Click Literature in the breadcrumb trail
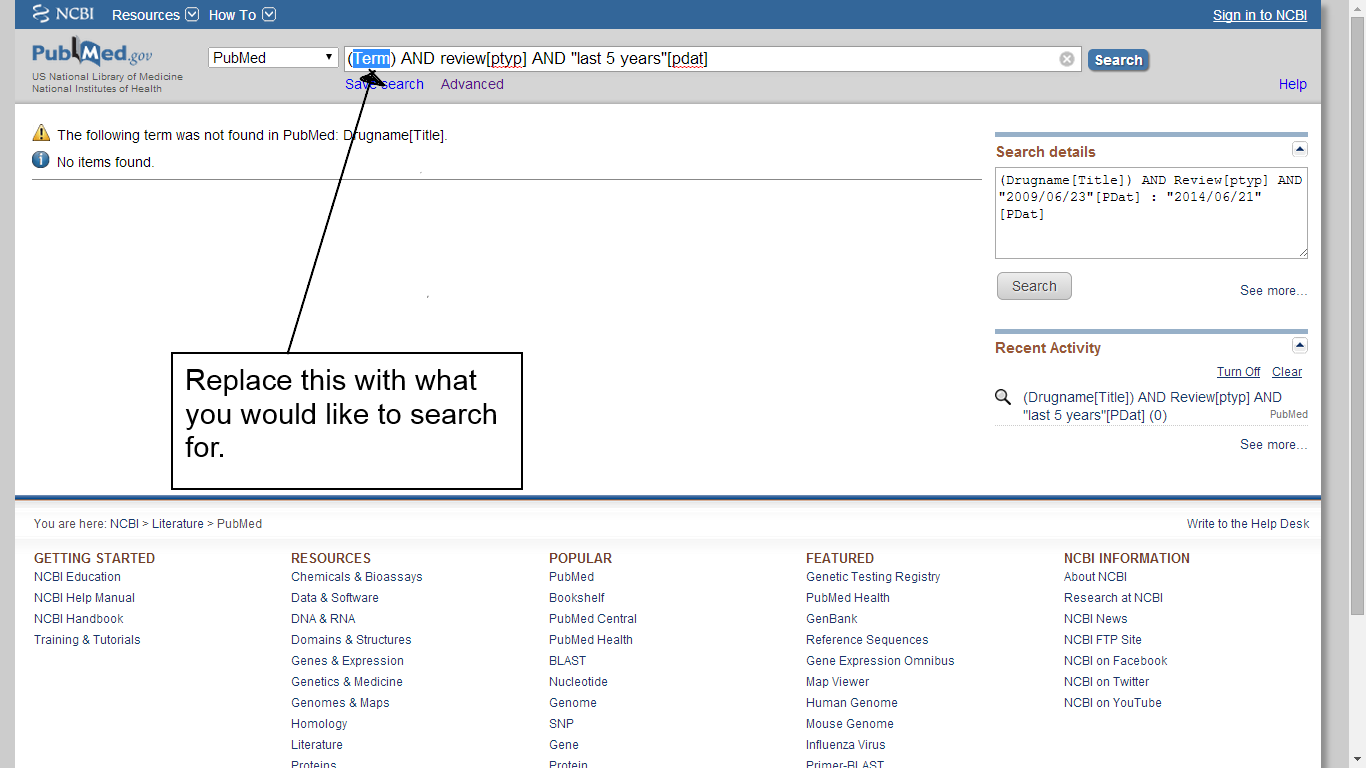The width and height of the screenshot is (1366, 768). 178,524
